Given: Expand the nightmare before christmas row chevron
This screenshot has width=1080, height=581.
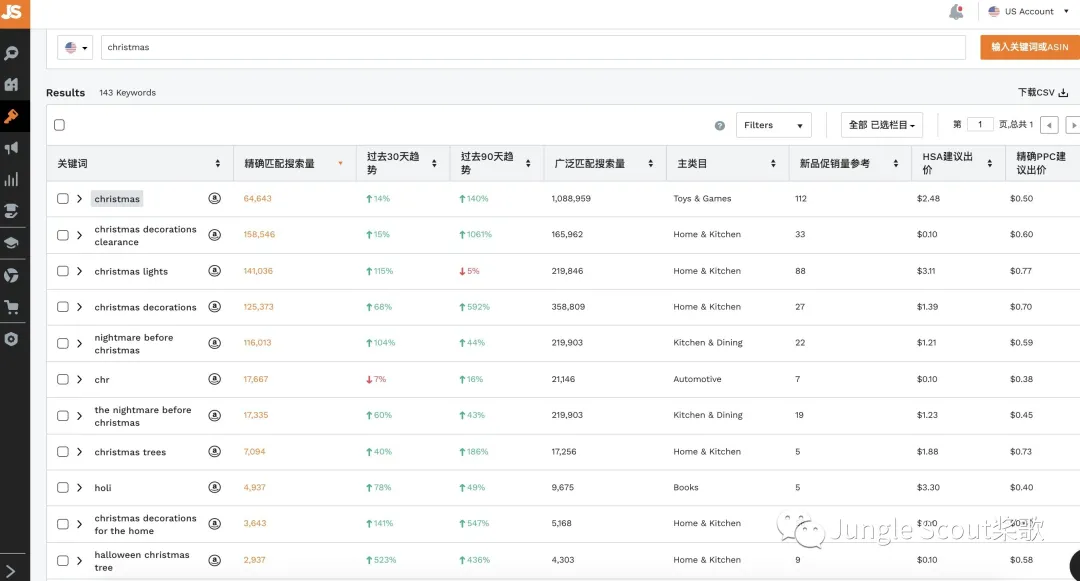Looking at the screenshot, I should (x=79, y=344).
